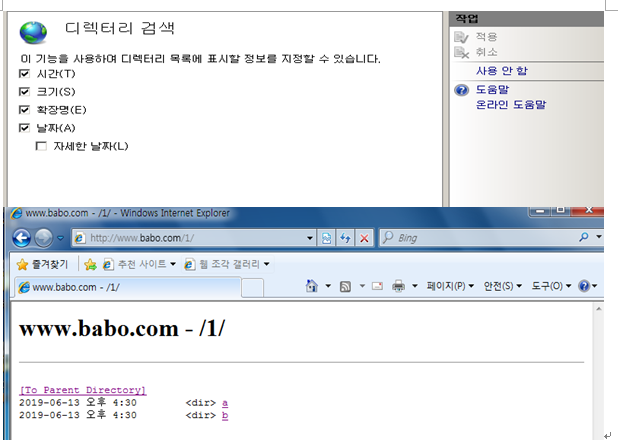This screenshot has width=618, height=445.
Task: Click the IE favicon on the babo.com tab
Action: [24, 287]
